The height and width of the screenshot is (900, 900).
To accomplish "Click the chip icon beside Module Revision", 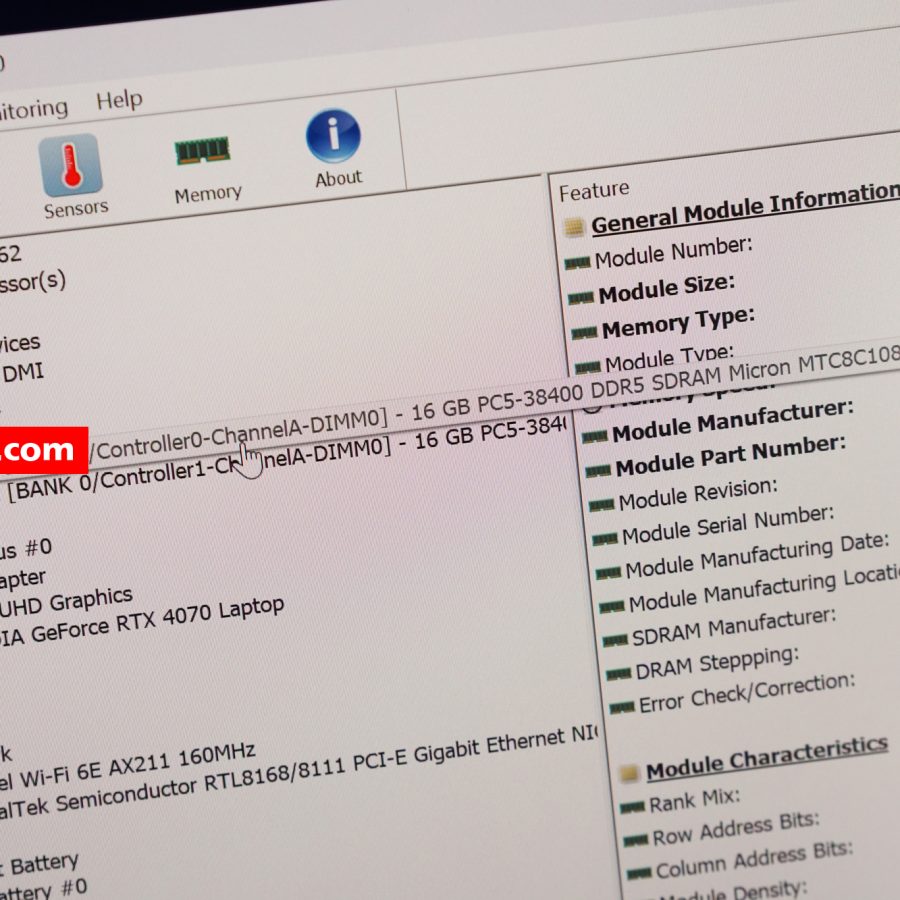I will tap(602, 505).
